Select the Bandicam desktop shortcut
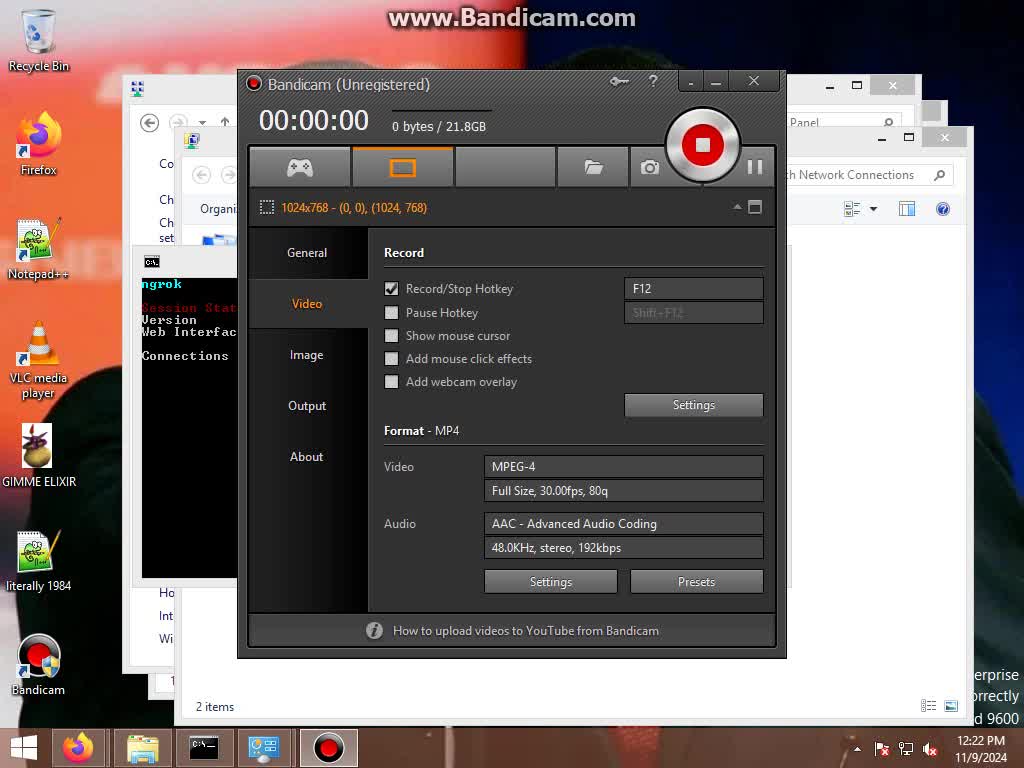The height and width of the screenshot is (768, 1024). [39, 665]
